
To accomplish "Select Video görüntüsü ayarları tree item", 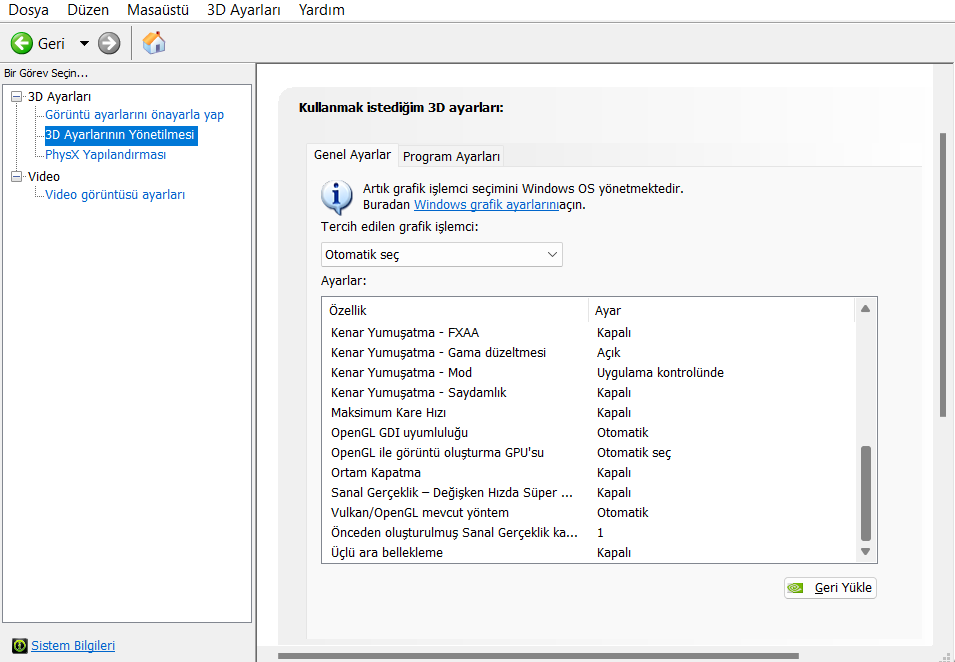I will point(115,195).
